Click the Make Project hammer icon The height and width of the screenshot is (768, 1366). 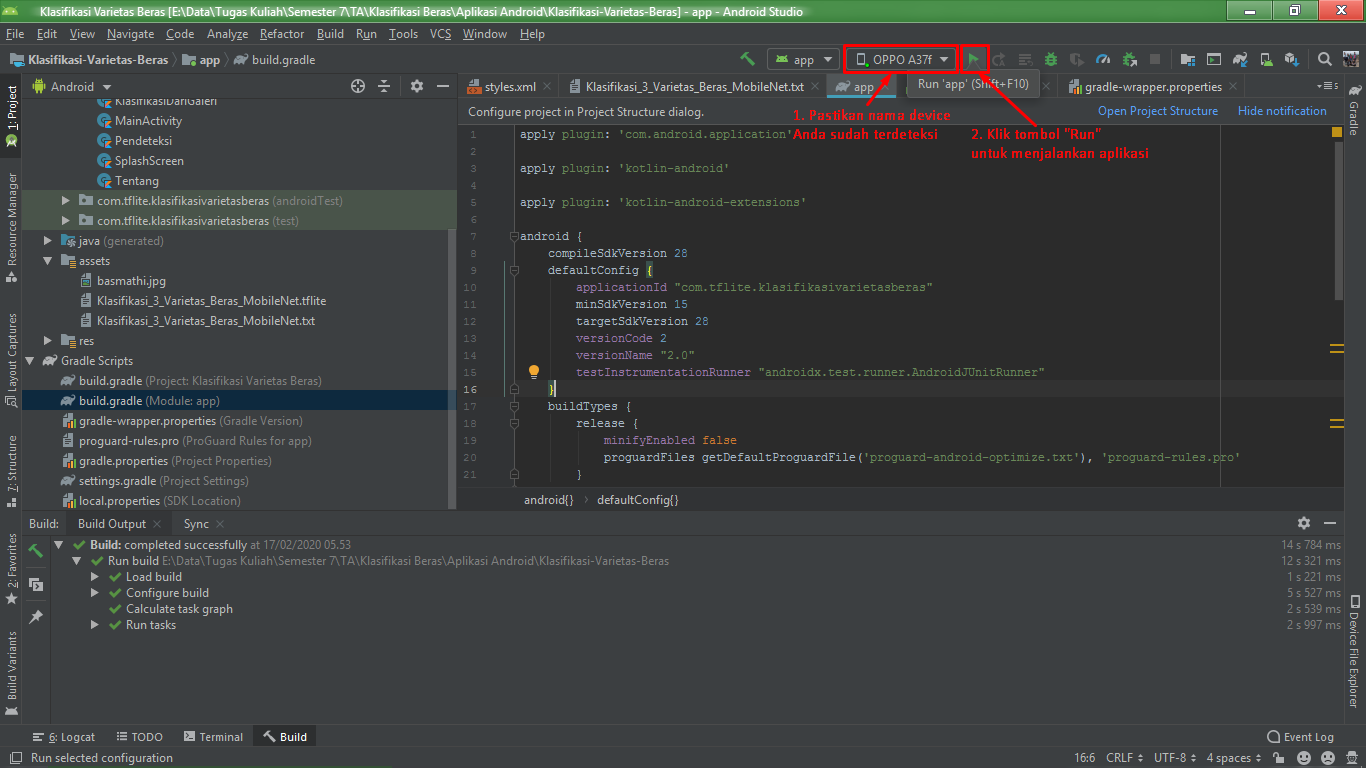tap(747, 59)
